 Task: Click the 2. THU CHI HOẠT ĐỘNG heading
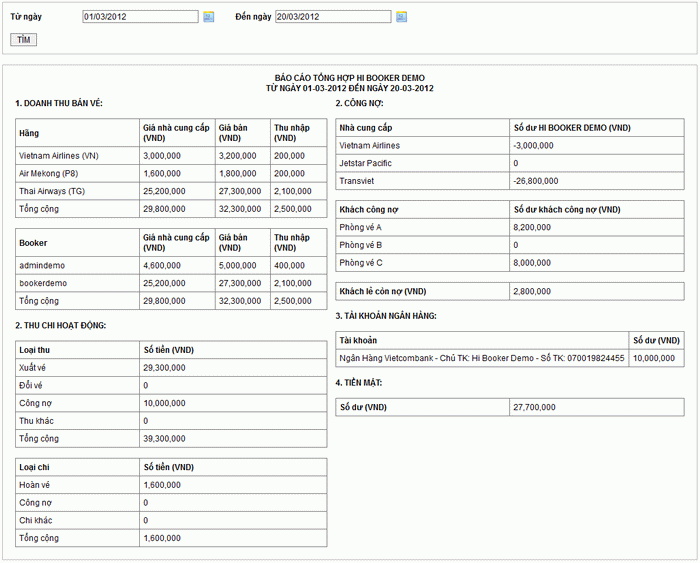pos(61,325)
